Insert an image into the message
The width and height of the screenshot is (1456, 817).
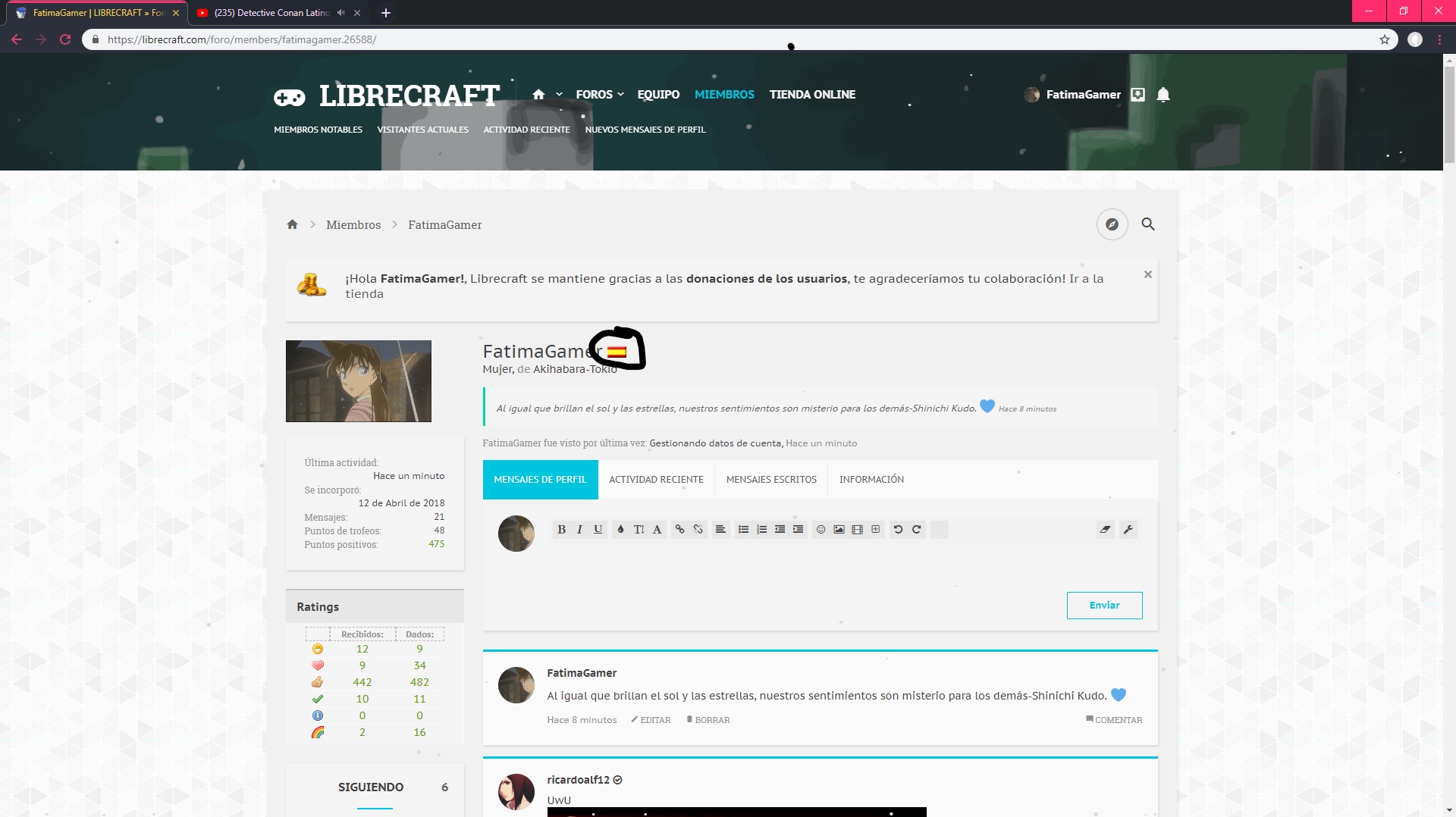(x=839, y=530)
